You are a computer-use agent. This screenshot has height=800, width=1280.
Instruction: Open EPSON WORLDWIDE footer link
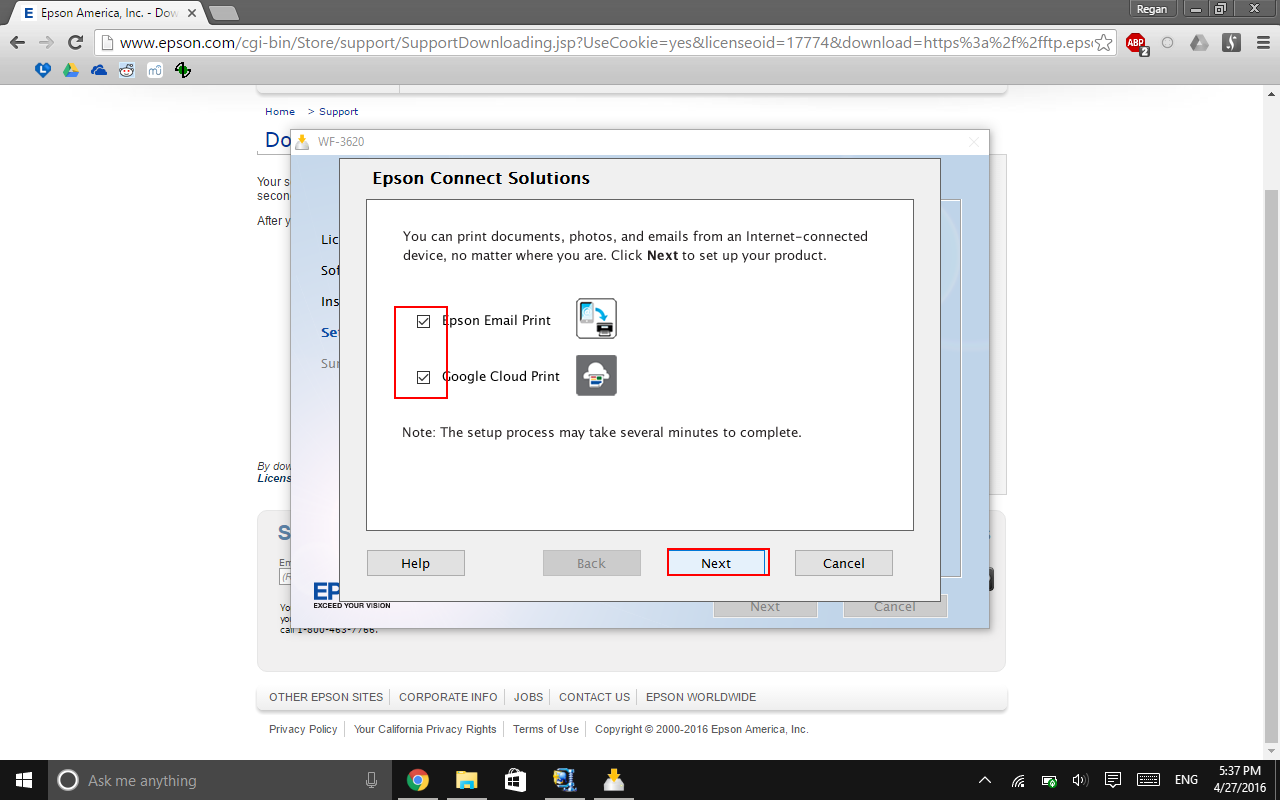(x=701, y=697)
